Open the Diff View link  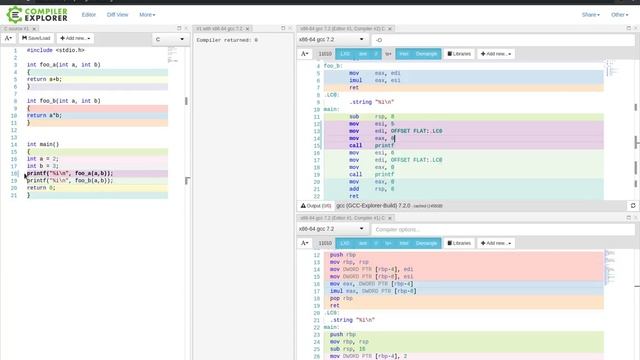tap(117, 15)
